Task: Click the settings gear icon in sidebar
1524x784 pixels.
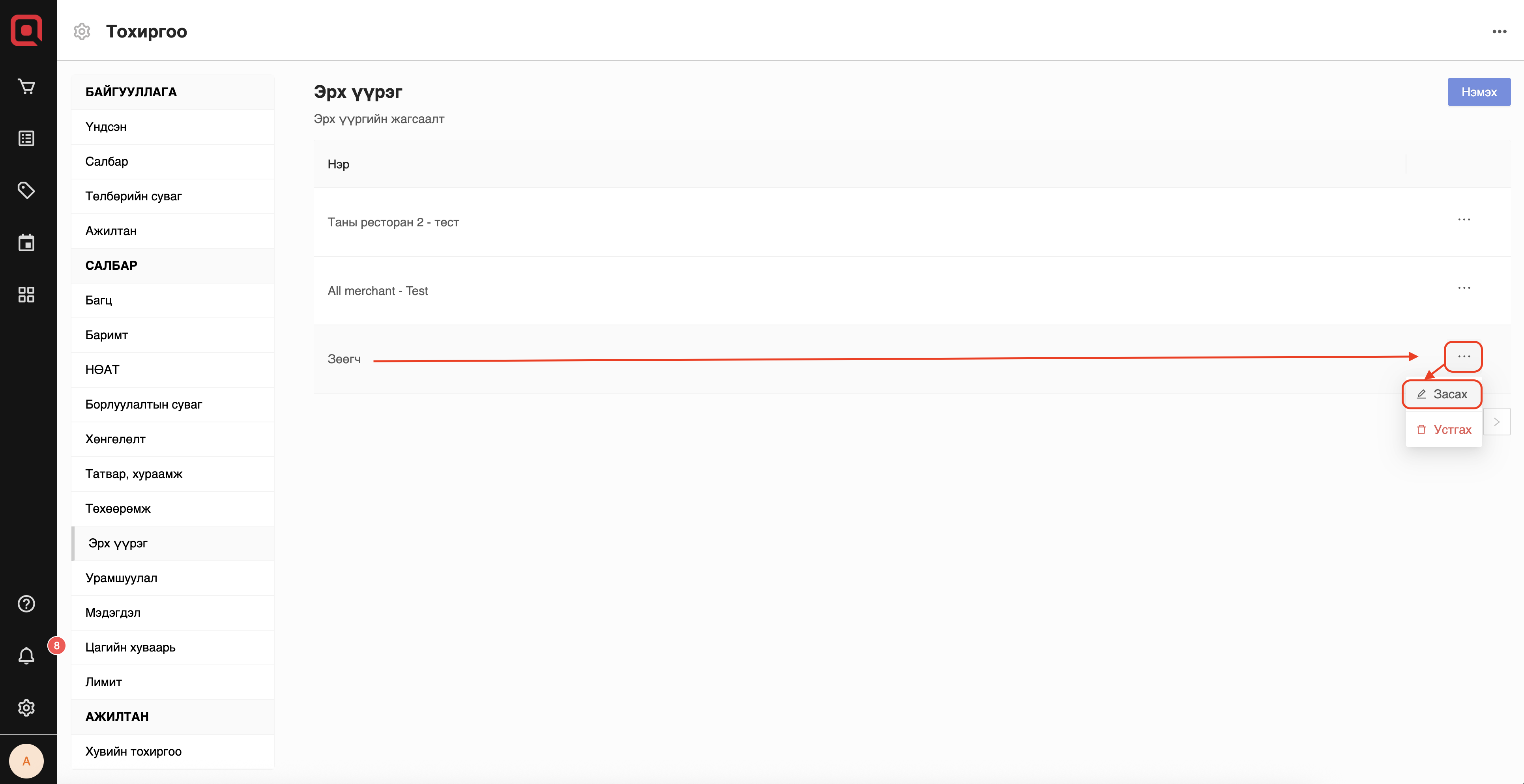Action: [x=26, y=708]
